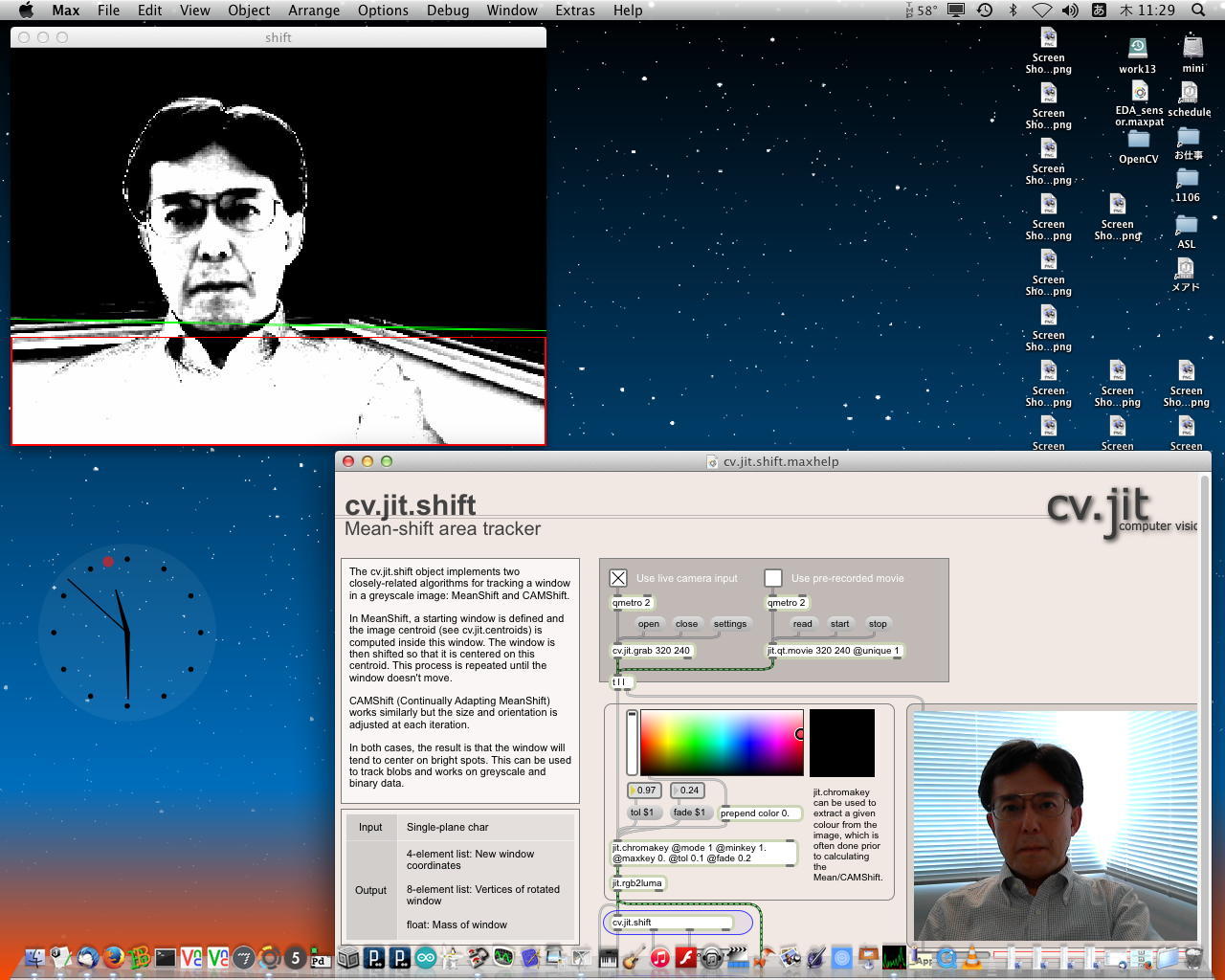Select the jit.chromakey object box
Image resolution: width=1225 pixels, height=980 pixels.
click(x=703, y=853)
